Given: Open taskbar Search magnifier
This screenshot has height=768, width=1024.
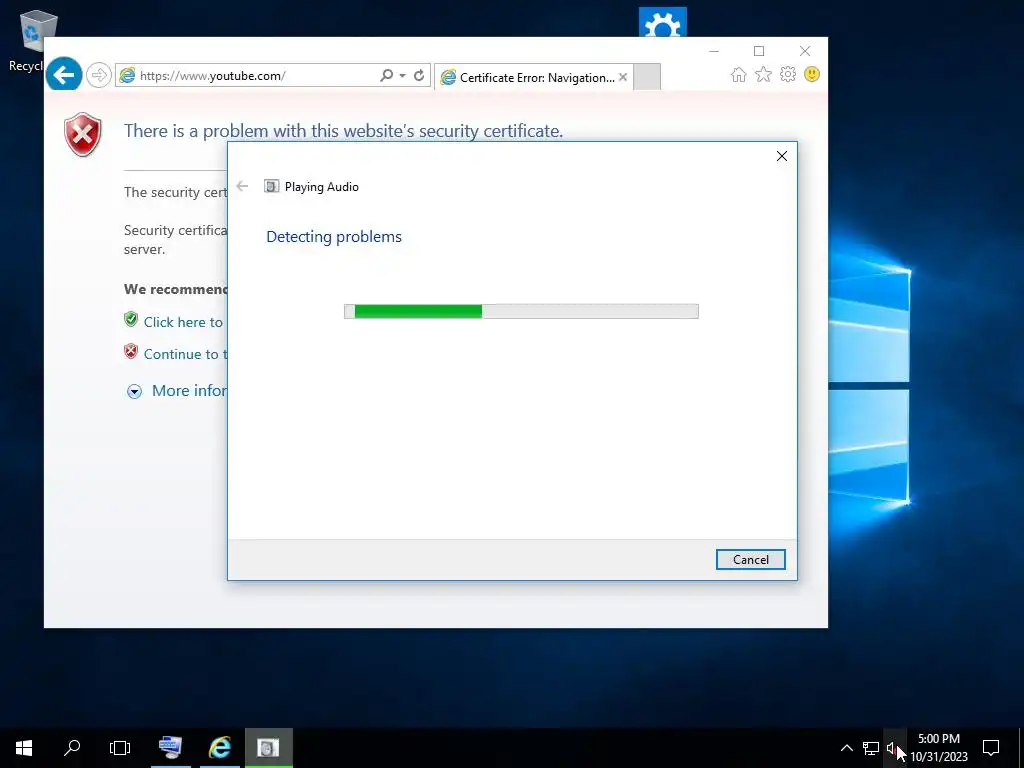Looking at the screenshot, I should [72, 748].
